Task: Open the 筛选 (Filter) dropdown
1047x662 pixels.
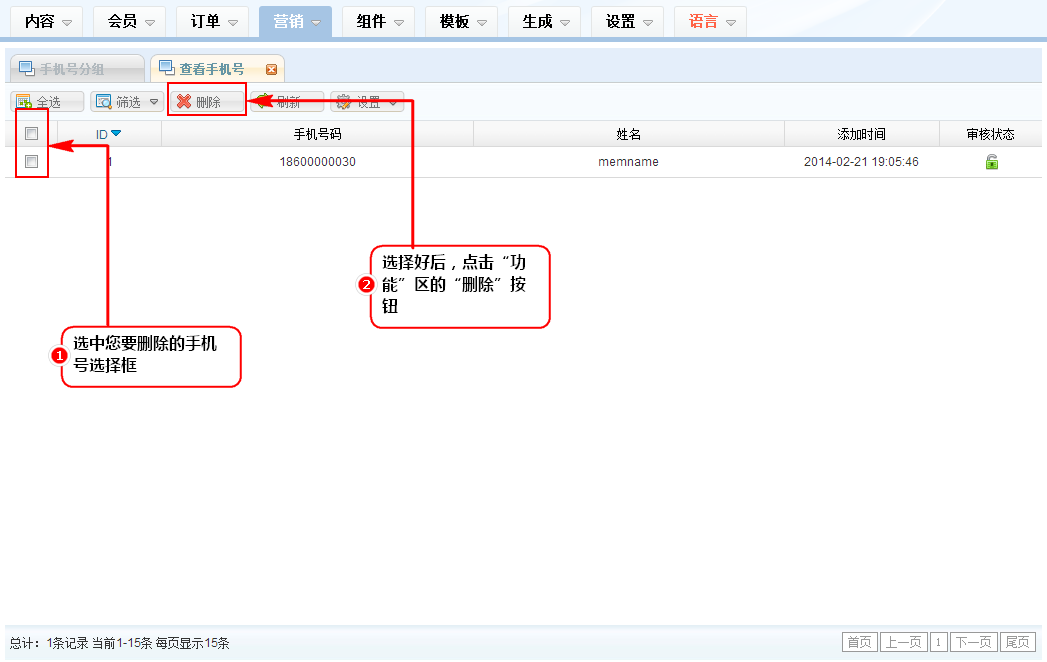Action: pos(127,102)
